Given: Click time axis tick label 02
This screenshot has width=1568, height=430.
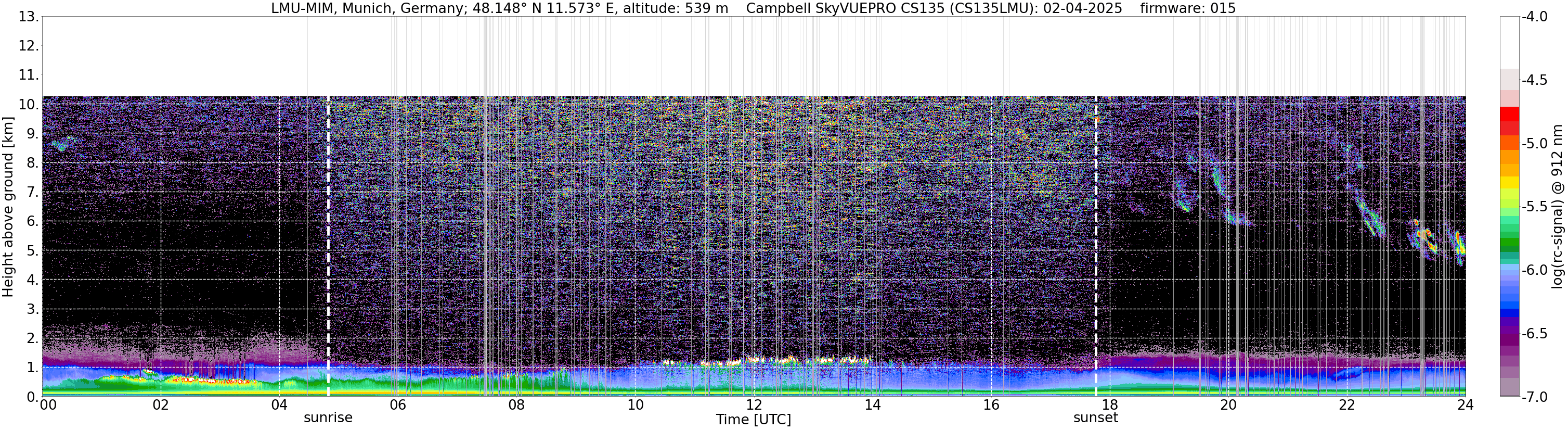Looking at the screenshot, I should coord(160,406).
